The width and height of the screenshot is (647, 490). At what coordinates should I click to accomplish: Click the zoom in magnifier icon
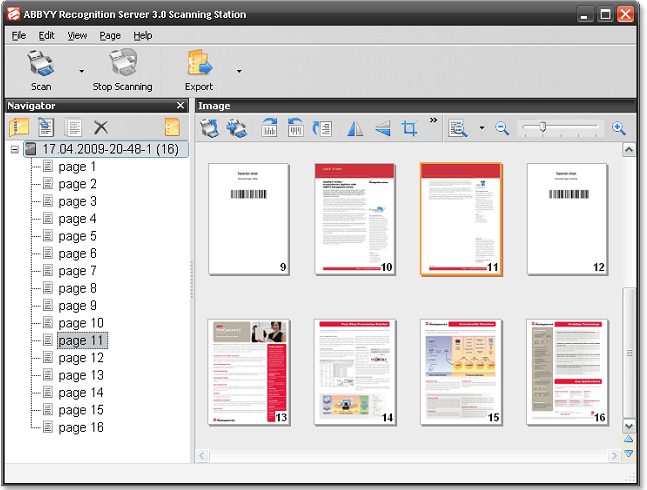(x=618, y=128)
